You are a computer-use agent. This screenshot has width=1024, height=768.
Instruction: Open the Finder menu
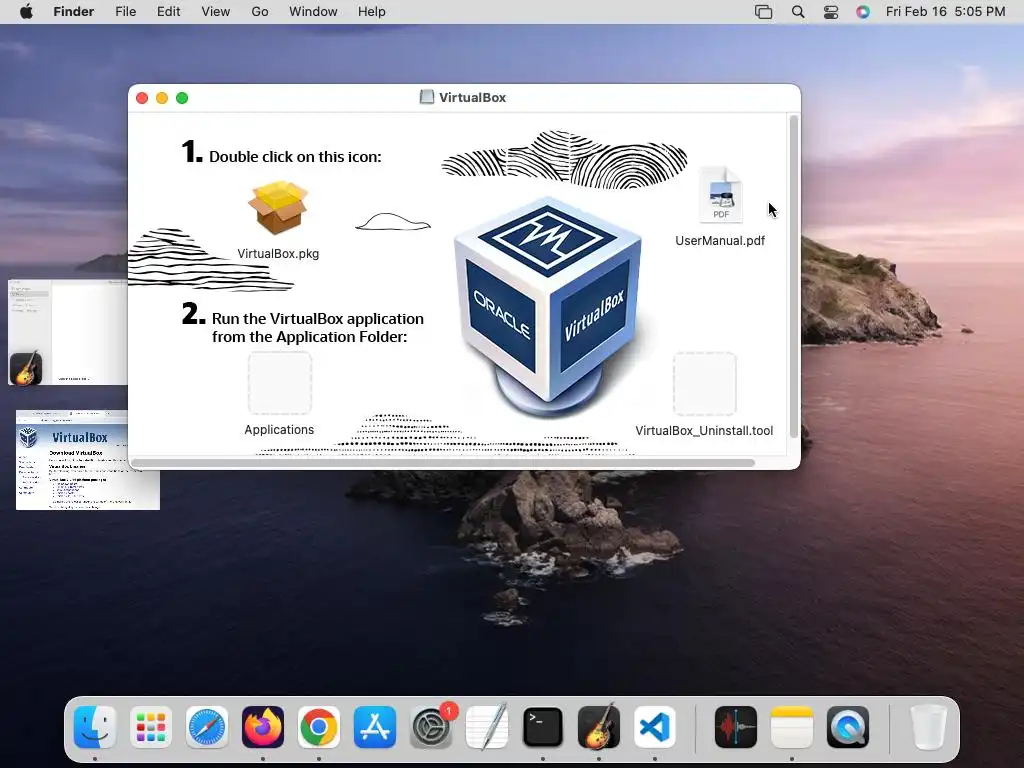pos(74,12)
